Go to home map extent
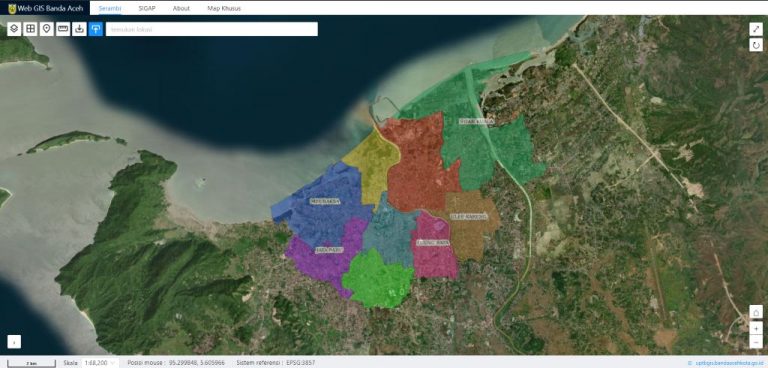 click(x=756, y=312)
